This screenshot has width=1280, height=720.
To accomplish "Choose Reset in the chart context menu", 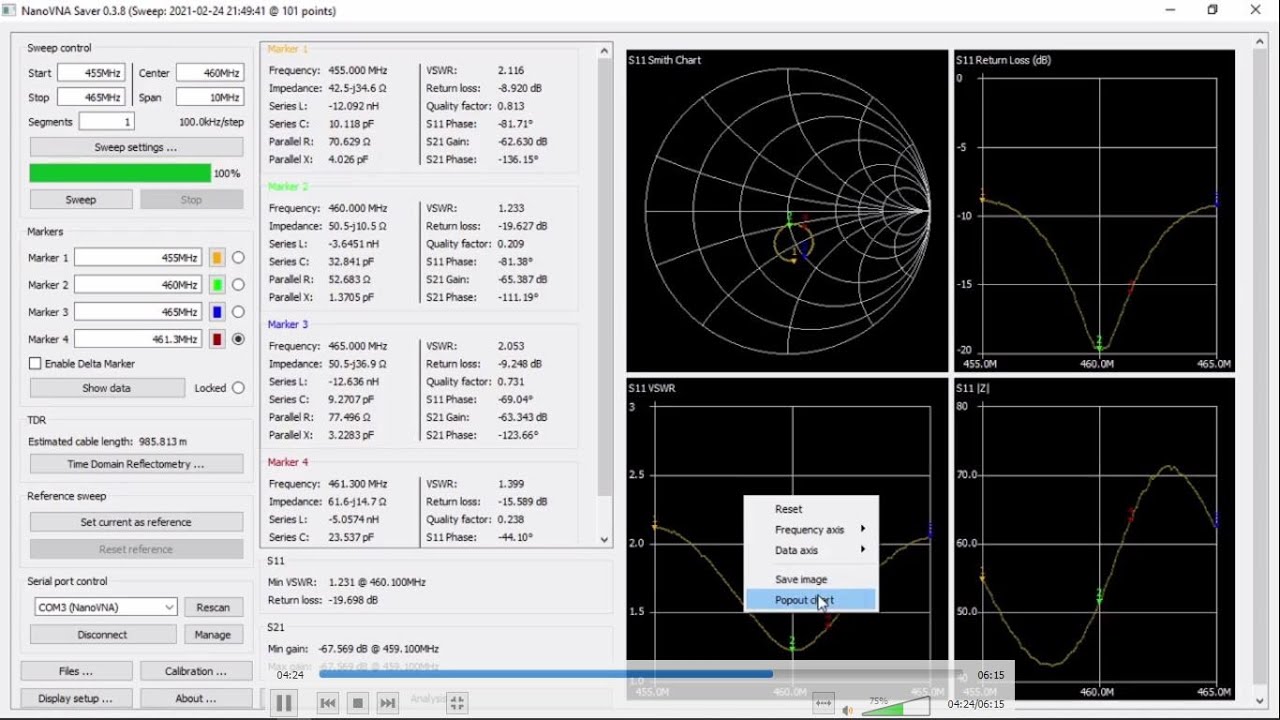I will [811, 509].
